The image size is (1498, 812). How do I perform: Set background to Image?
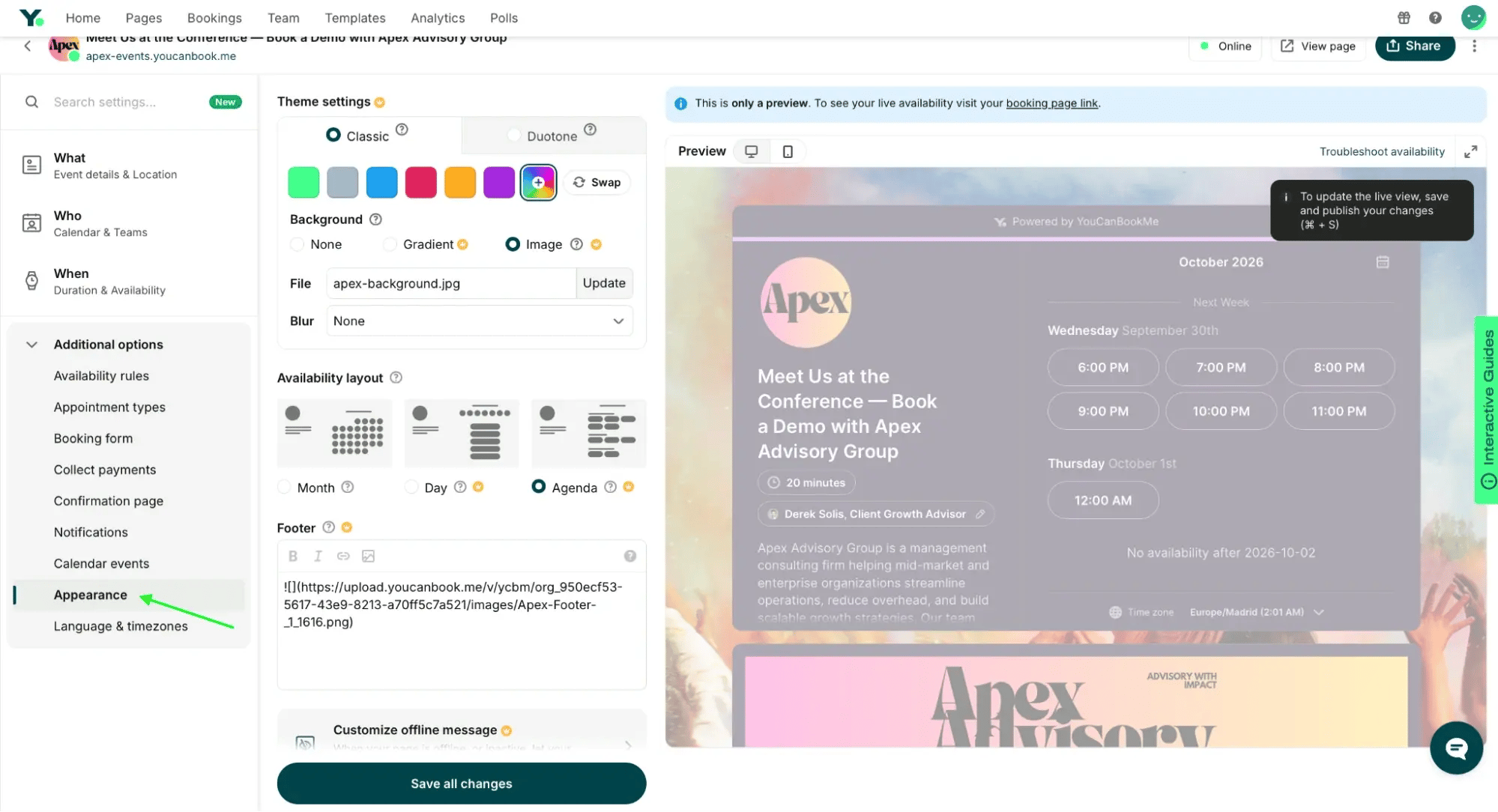(513, 244)
